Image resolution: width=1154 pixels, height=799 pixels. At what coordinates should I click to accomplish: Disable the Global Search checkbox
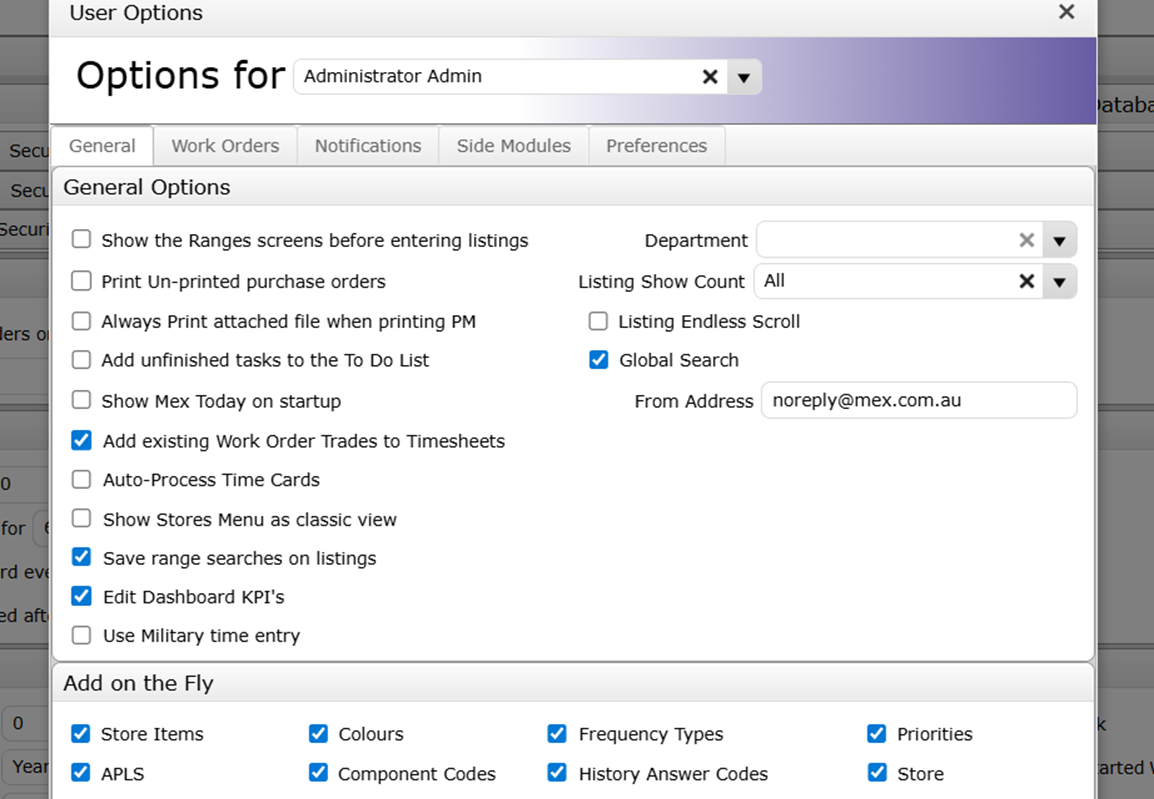599,360
